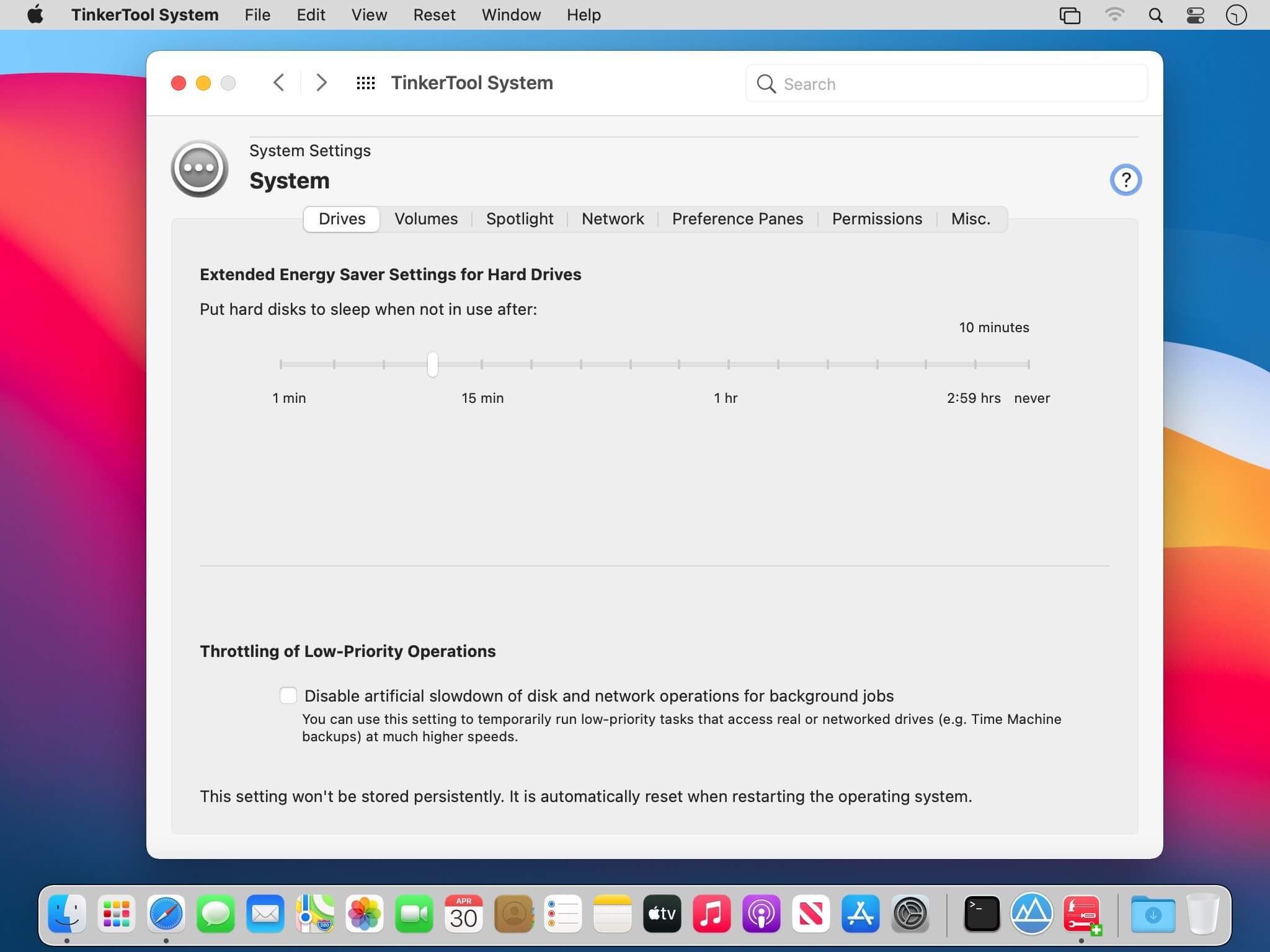Open Trash in the Dock

tap(1203, 914)
